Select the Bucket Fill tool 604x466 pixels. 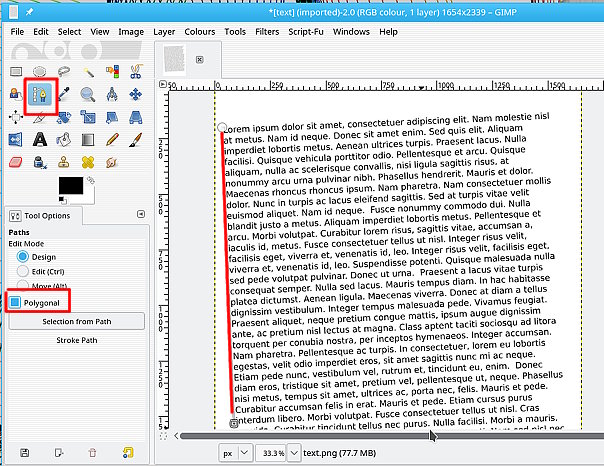click(x=64, y=139)
